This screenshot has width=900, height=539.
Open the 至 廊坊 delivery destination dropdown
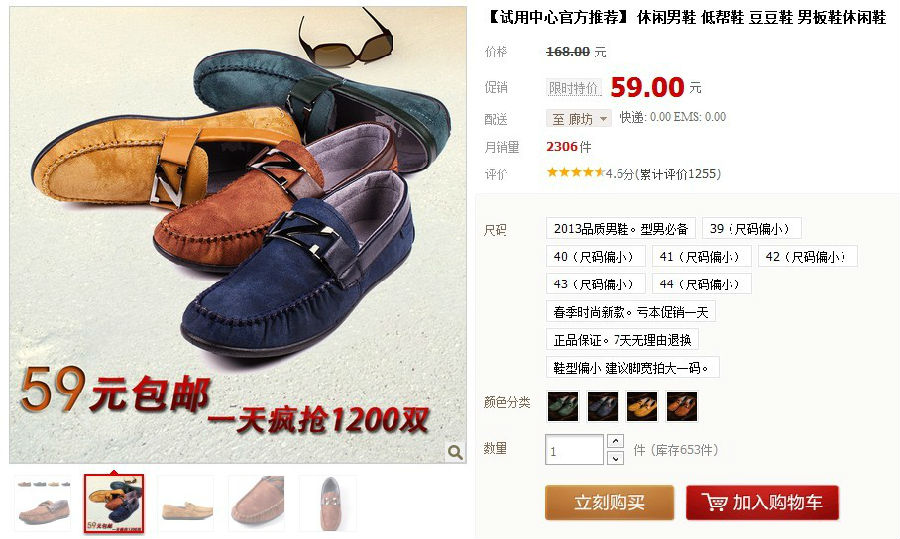tap(579, 119)
